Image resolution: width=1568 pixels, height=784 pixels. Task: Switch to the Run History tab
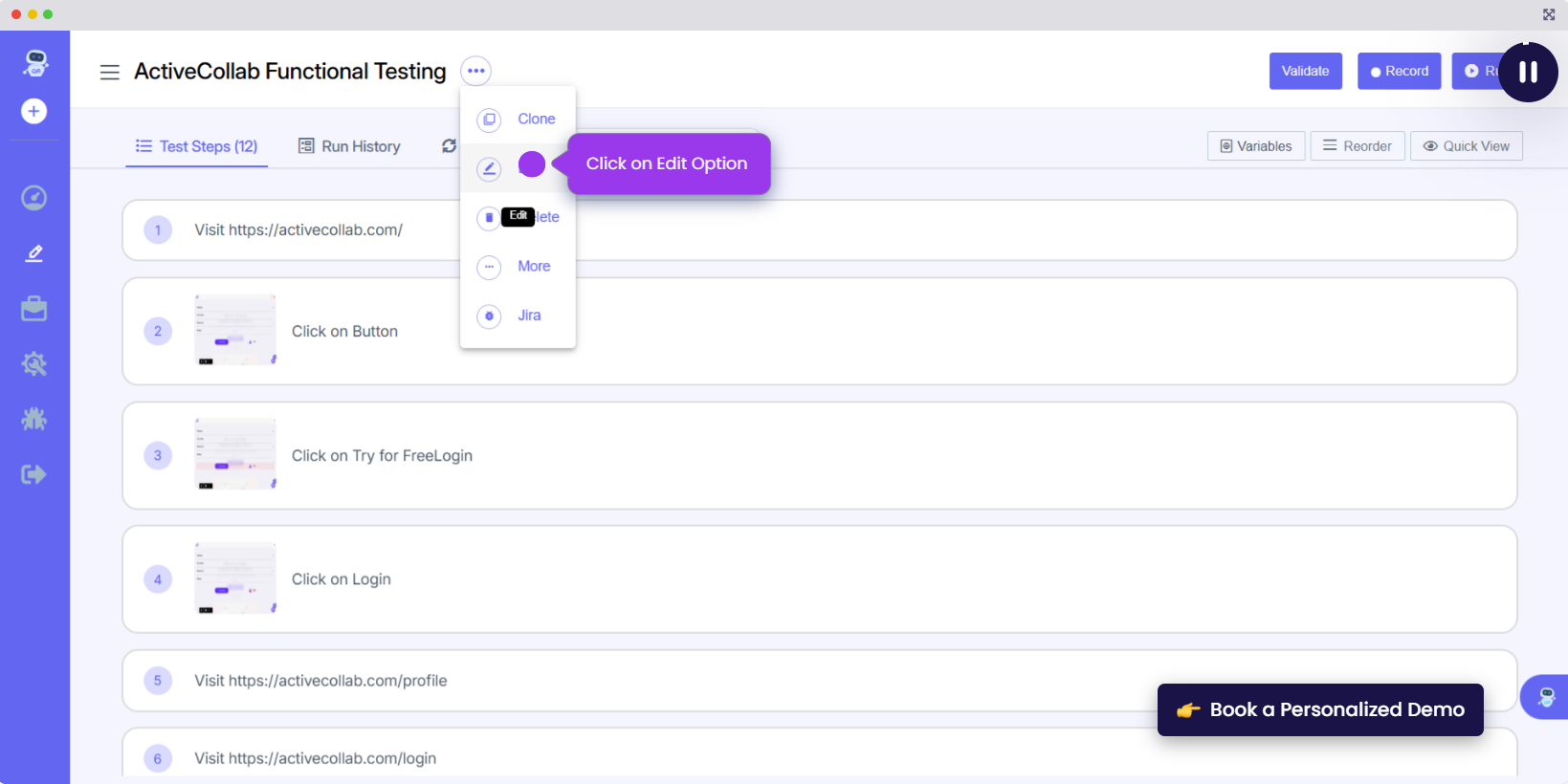coord(349,146)
